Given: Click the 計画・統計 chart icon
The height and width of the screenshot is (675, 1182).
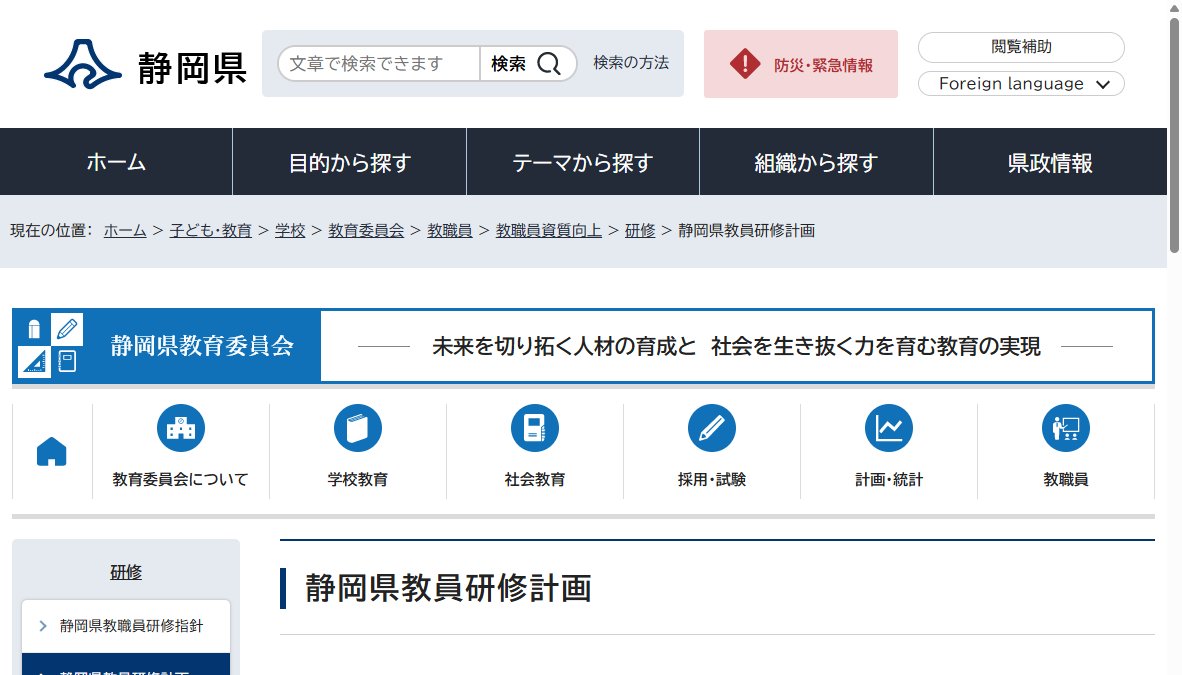Looking at the screenshot, I should pos(889,428).
